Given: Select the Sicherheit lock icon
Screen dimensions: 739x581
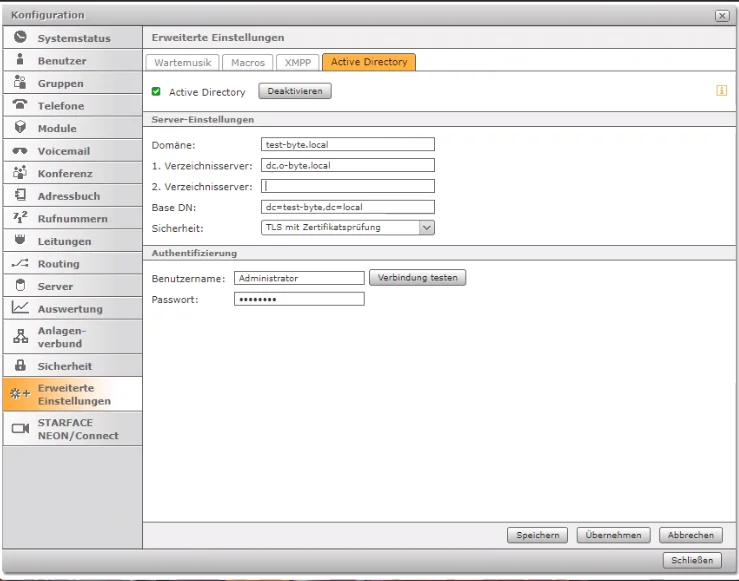Looking at the screenshot, I should tap(20, 366).
